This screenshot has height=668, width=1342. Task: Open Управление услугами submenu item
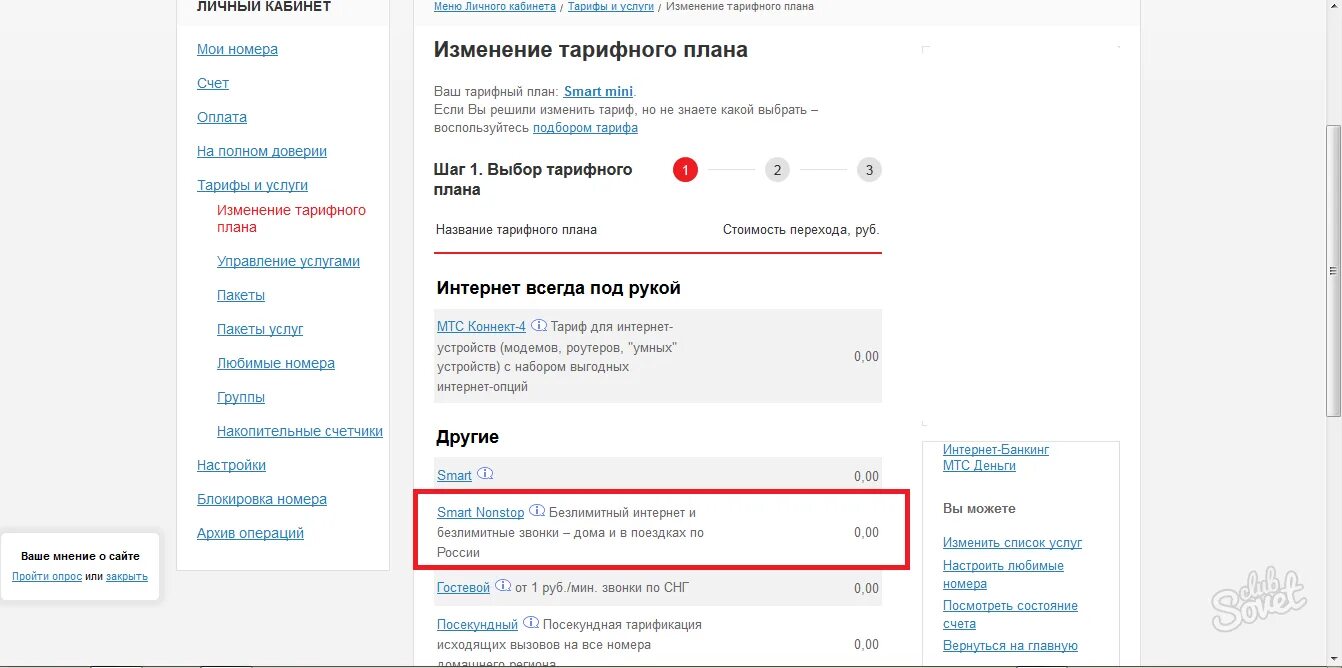click(288, 261)
